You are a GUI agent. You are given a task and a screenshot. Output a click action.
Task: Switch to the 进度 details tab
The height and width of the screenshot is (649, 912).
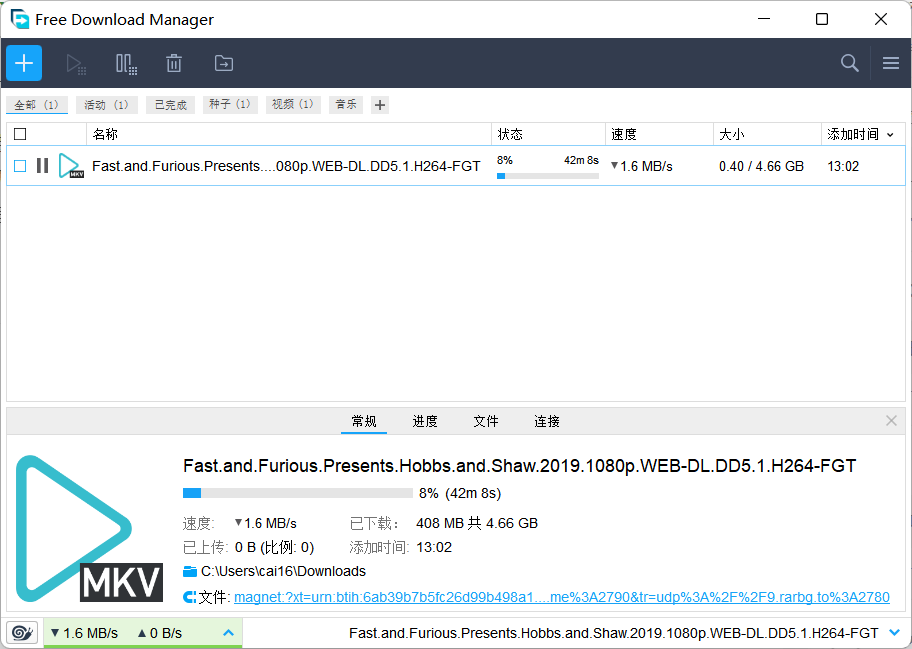pyautogui.click(x=425, y=421)
